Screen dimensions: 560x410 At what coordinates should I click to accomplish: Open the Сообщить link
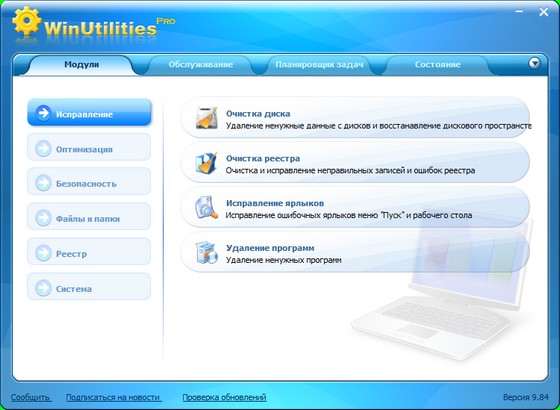(x=31, y=397)
